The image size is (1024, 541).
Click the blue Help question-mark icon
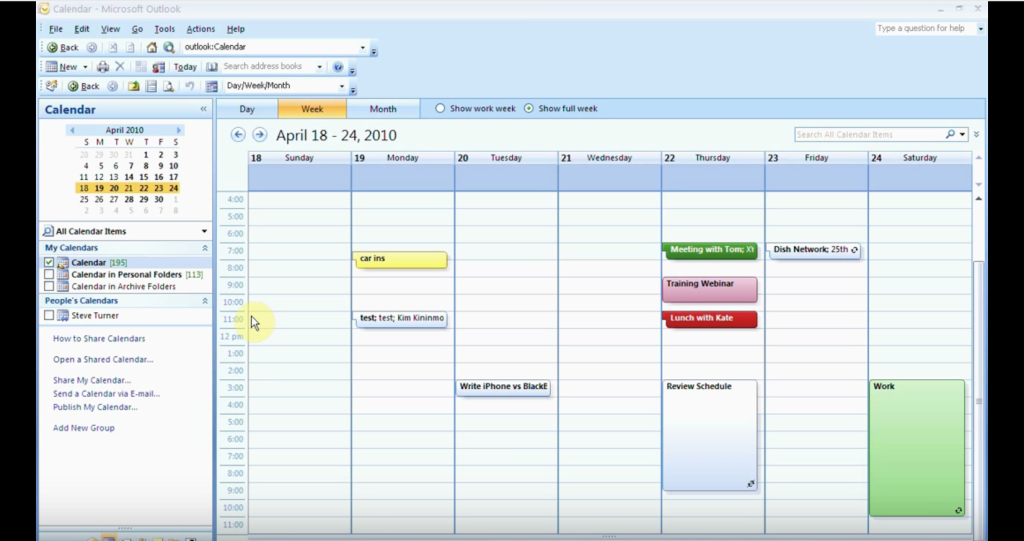[x=338, y=67]
